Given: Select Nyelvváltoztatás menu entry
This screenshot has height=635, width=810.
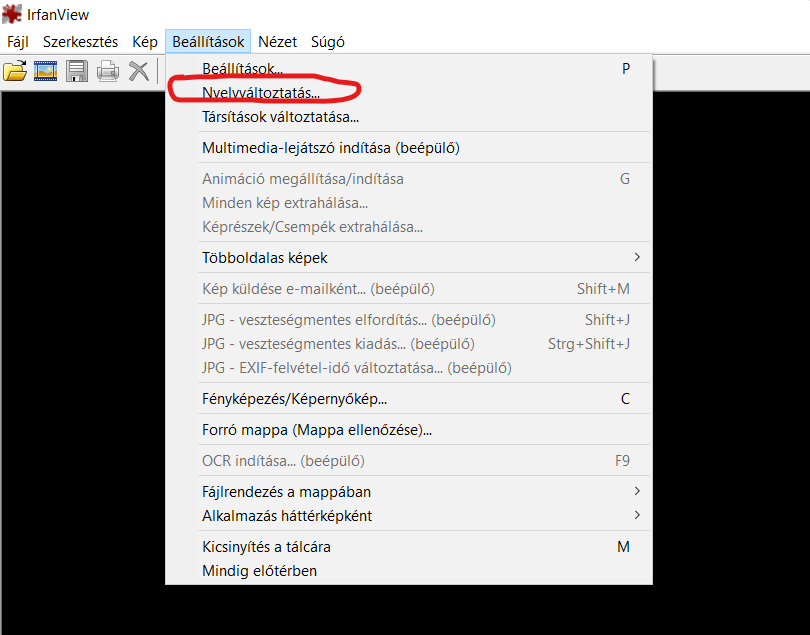Looking at the screenshot, I should click(x=261, y=93).
